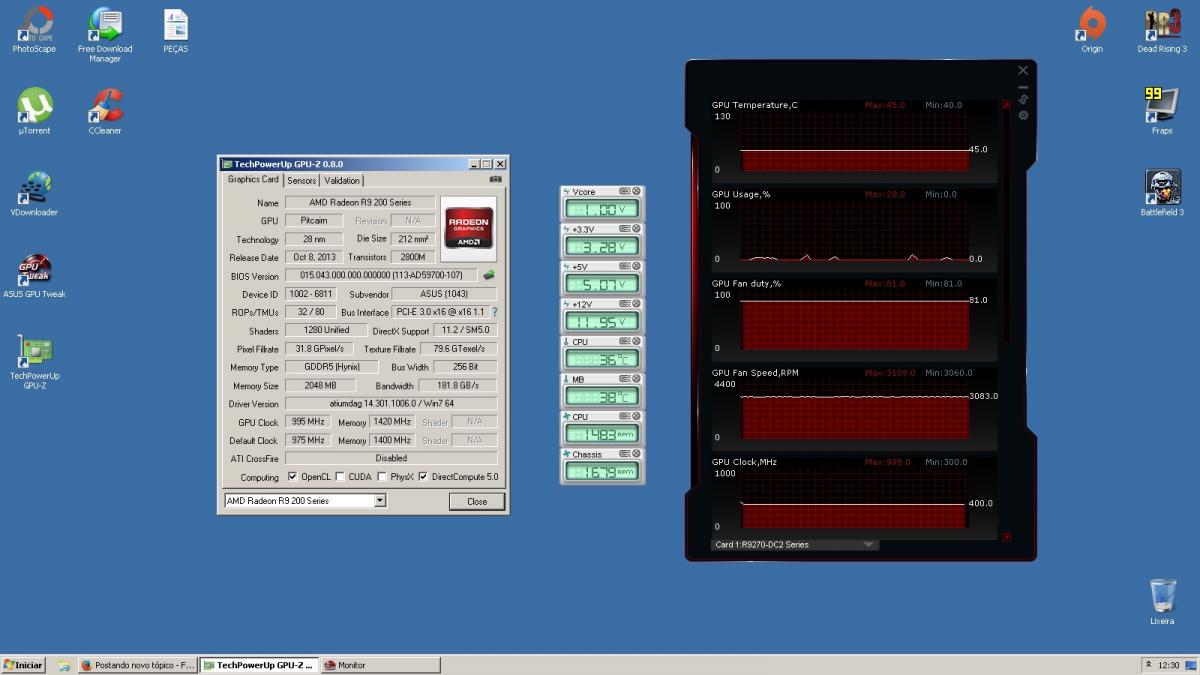1200x675 pixels.
Task: Open the VDownloader desktop shortcut
Action: click(35, 193)
